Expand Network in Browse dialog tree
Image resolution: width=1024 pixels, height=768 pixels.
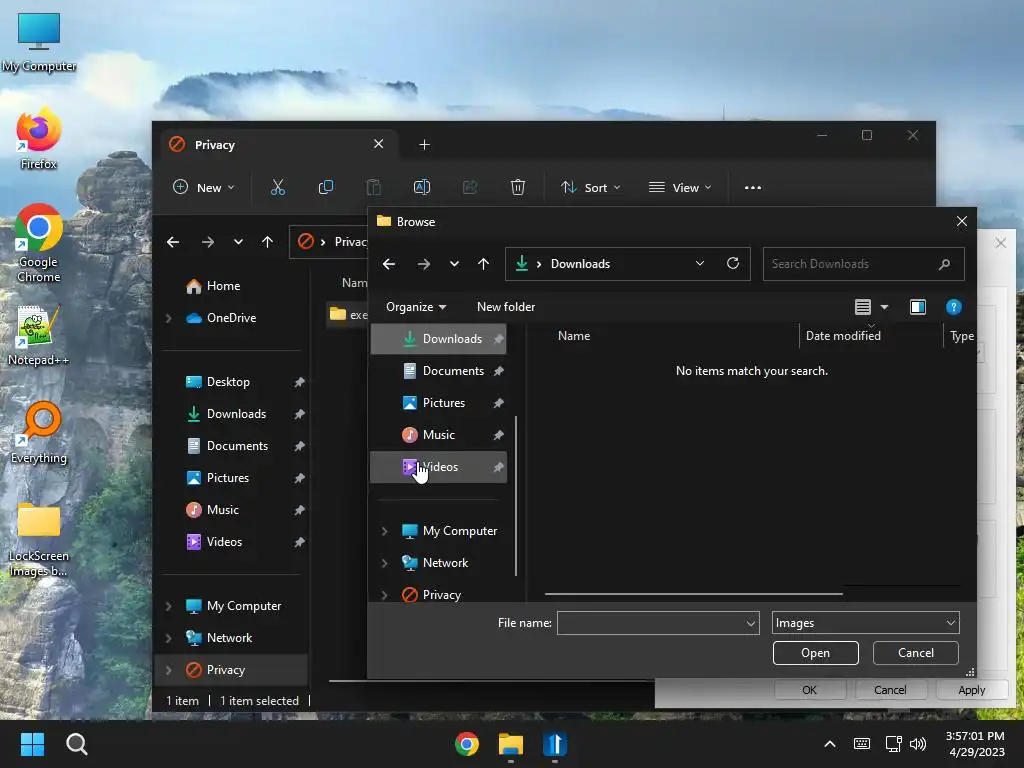click(384, 563)
